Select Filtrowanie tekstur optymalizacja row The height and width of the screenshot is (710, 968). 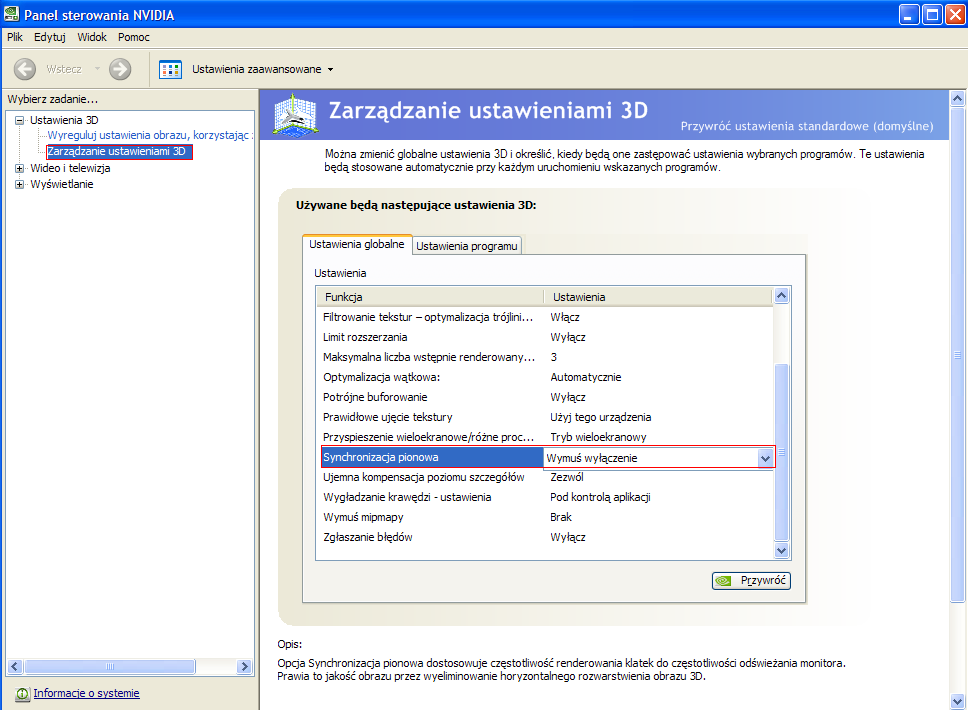coord(546,317)
